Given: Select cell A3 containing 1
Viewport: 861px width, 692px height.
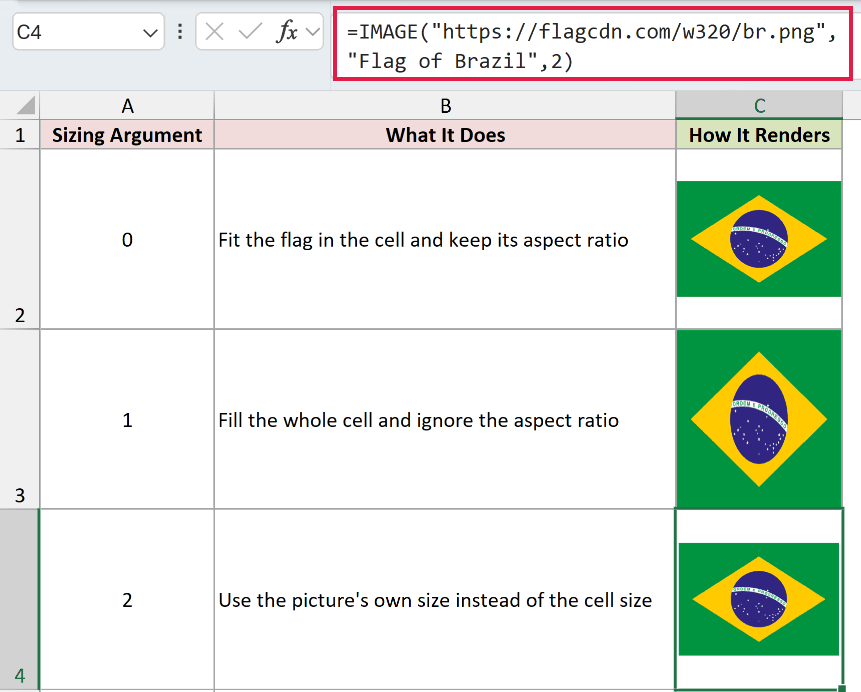Looking at the screenshot, I should [127, 419].
